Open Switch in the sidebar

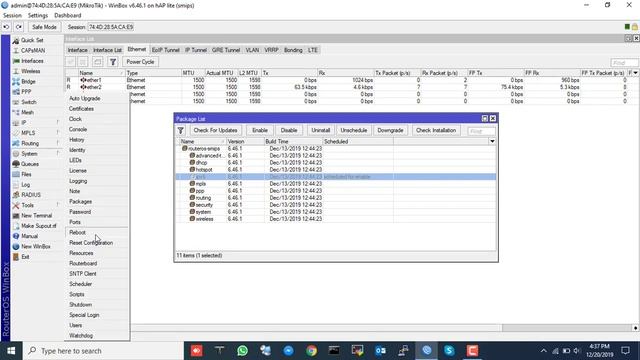[29, 102]
